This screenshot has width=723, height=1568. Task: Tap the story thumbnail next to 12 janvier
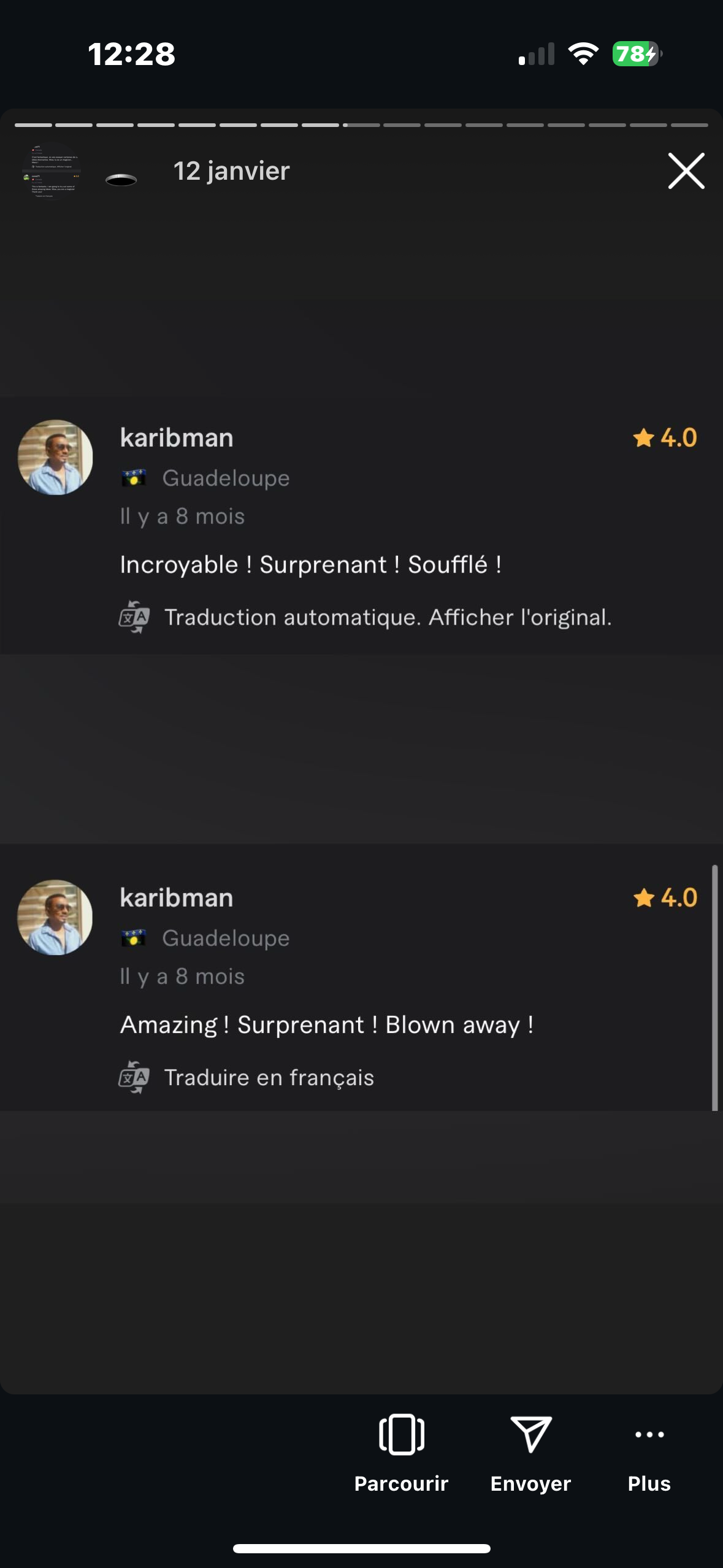click(52, 172)
